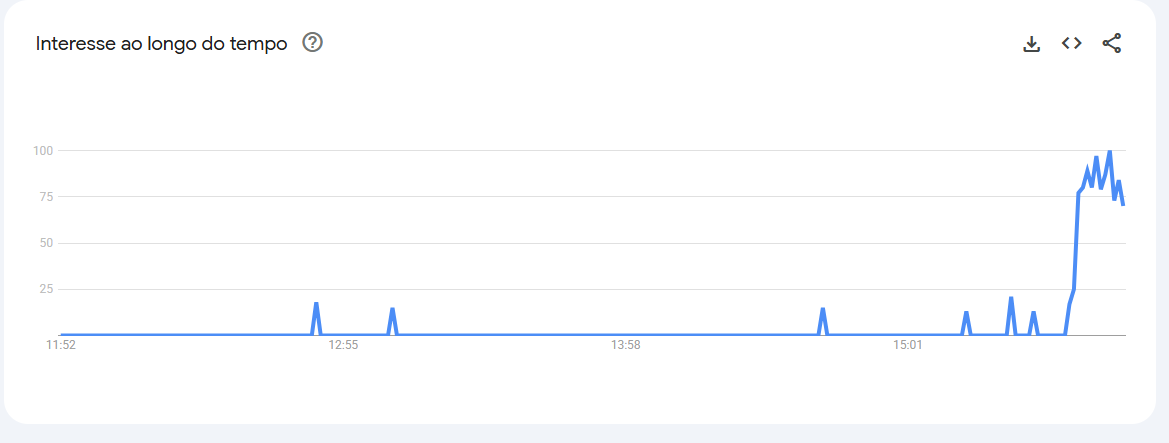Click the 12:55 time axis label
1169x443 pixels.
(x=343, y=346)
